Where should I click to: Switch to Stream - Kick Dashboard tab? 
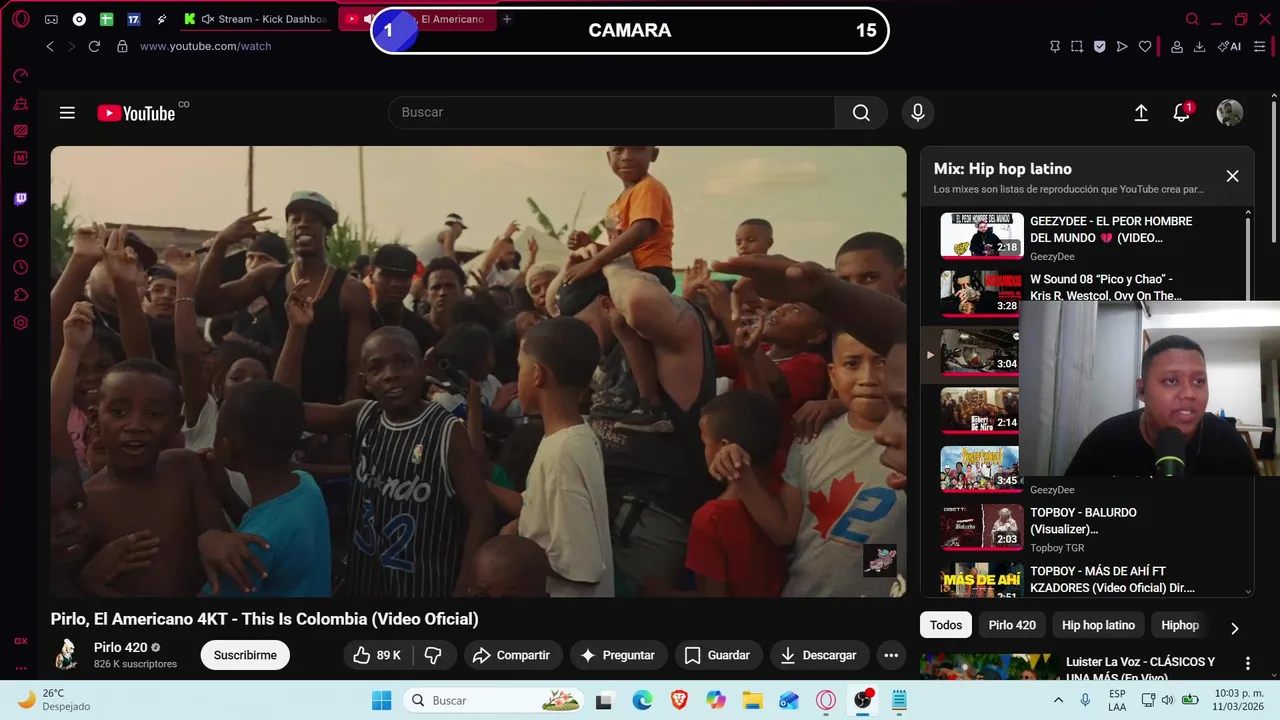pyautogui.click(x=257, y=19)
